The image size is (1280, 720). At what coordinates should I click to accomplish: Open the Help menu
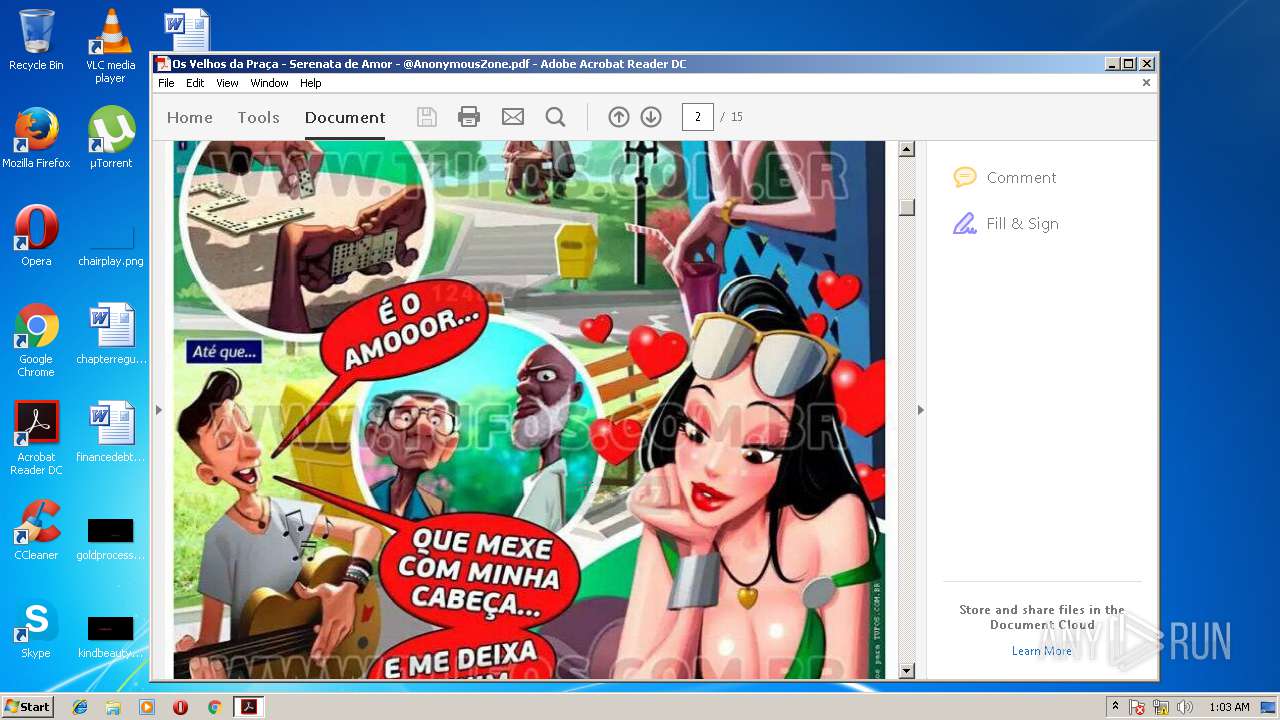click(311, 83)
